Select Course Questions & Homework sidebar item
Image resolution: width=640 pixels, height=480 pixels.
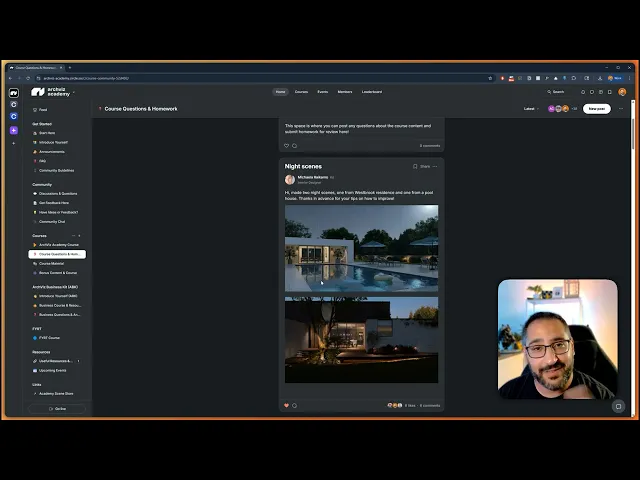(57, 254)
